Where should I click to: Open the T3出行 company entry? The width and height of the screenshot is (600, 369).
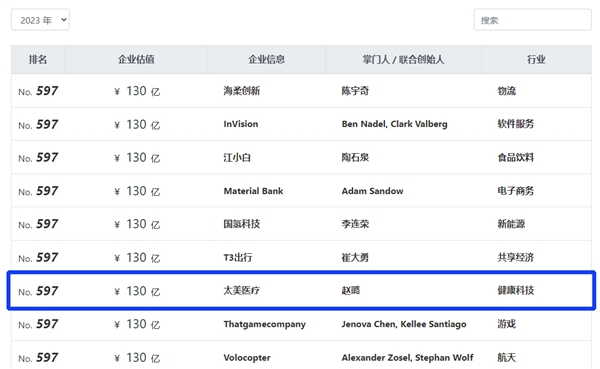tap(238, 257)
